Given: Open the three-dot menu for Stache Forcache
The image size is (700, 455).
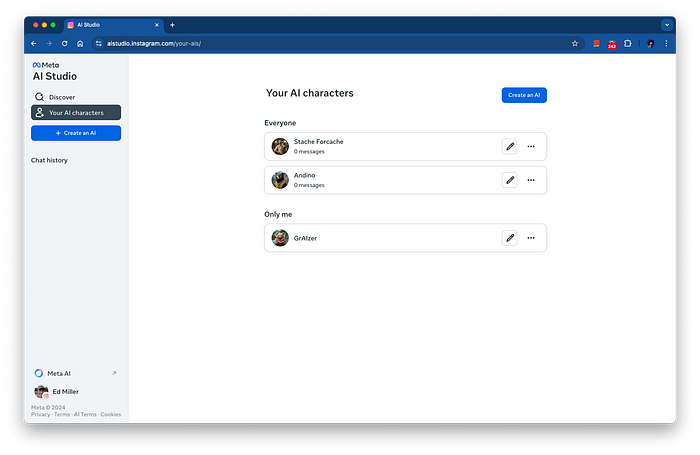Looking at the screenshot, I should pos(531,146).
